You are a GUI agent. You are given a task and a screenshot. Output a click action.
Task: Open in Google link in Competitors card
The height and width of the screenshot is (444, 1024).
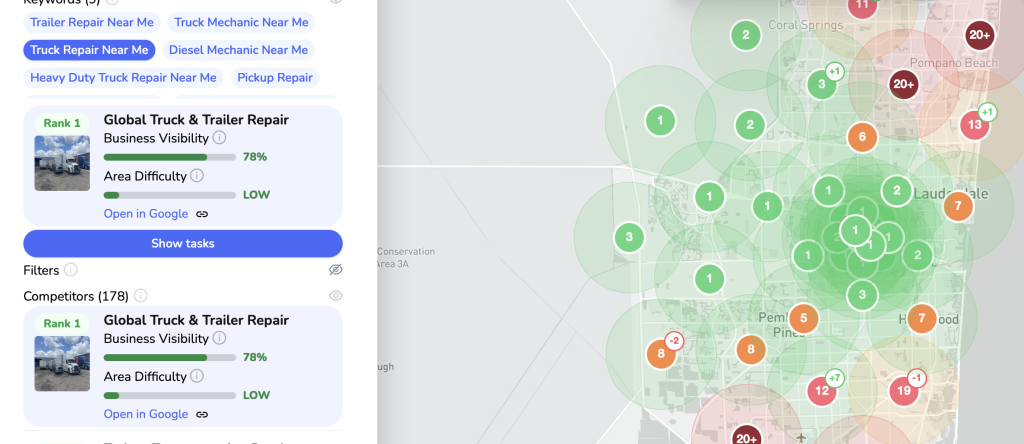coord(146,414)
